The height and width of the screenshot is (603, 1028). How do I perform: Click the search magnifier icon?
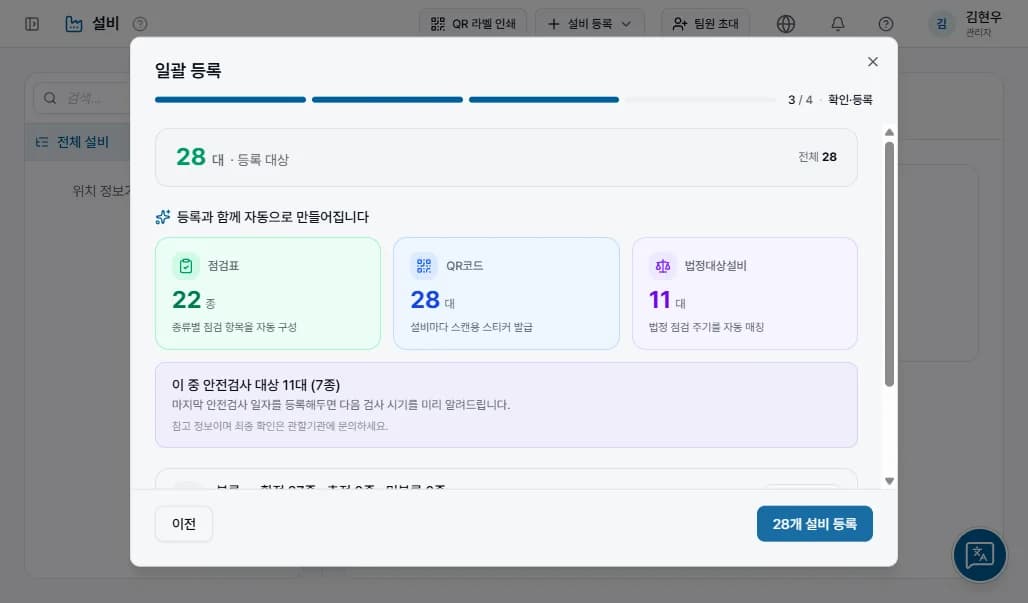pos(50,98)
